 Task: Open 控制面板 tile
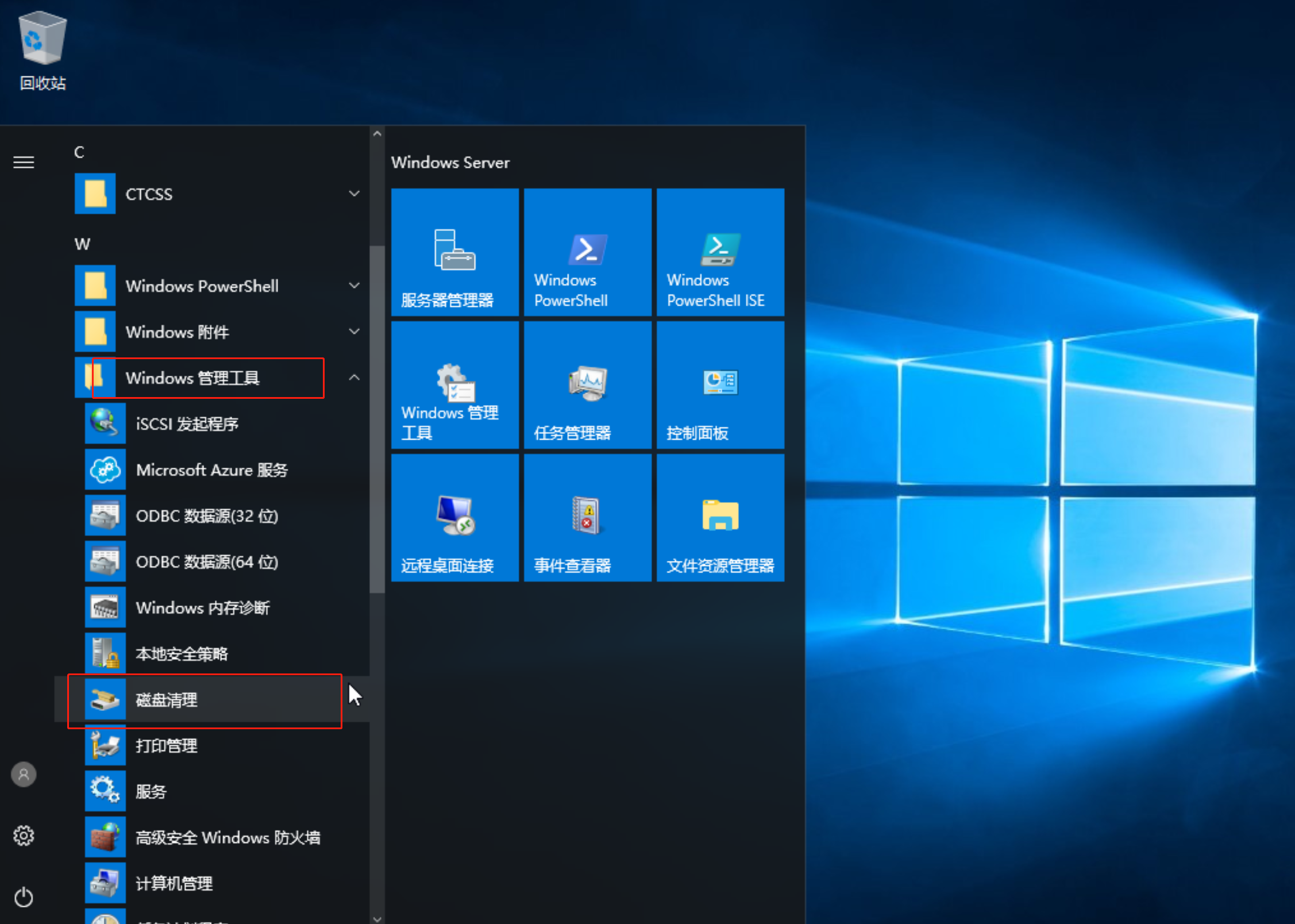pyautogui.click(x=720, y=385)
